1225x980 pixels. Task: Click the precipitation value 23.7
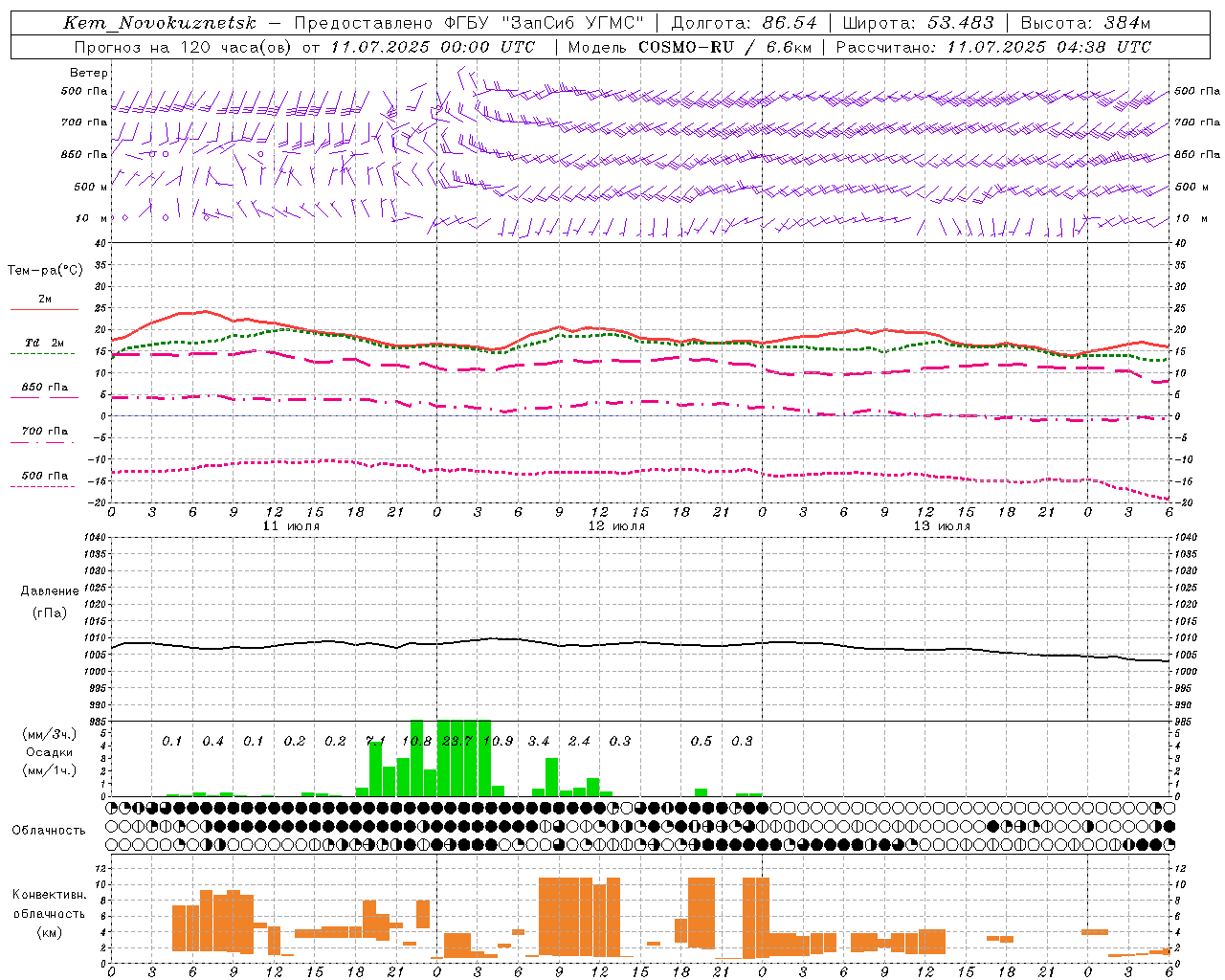457,742
